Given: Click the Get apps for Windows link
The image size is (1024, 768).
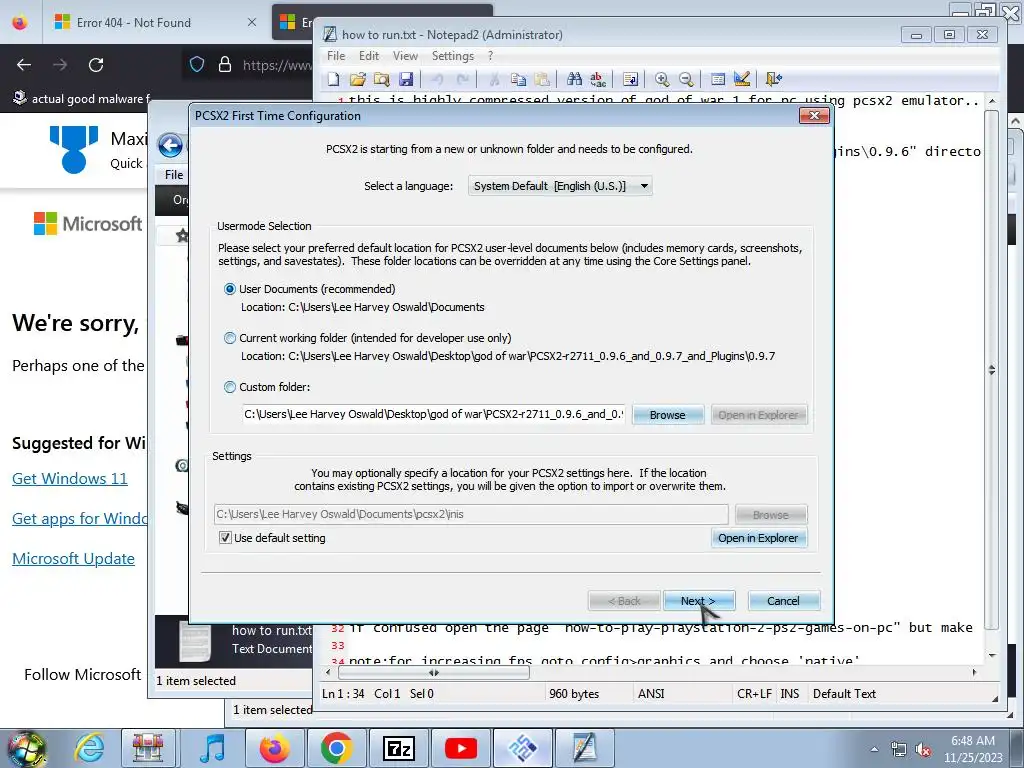Looking at the screenshot, I should point(80,519).
